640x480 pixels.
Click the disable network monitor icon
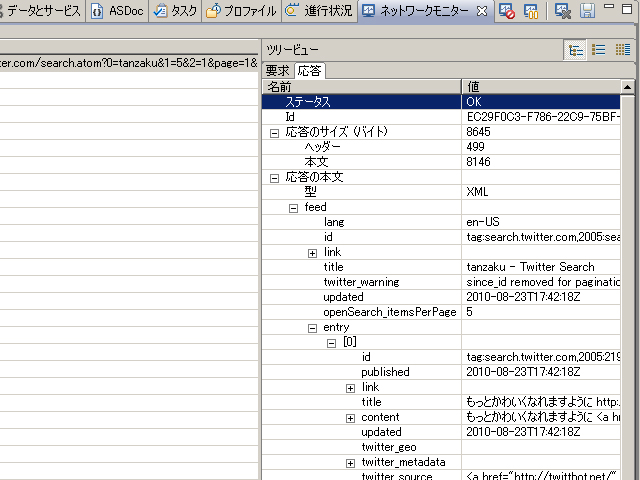507,11
